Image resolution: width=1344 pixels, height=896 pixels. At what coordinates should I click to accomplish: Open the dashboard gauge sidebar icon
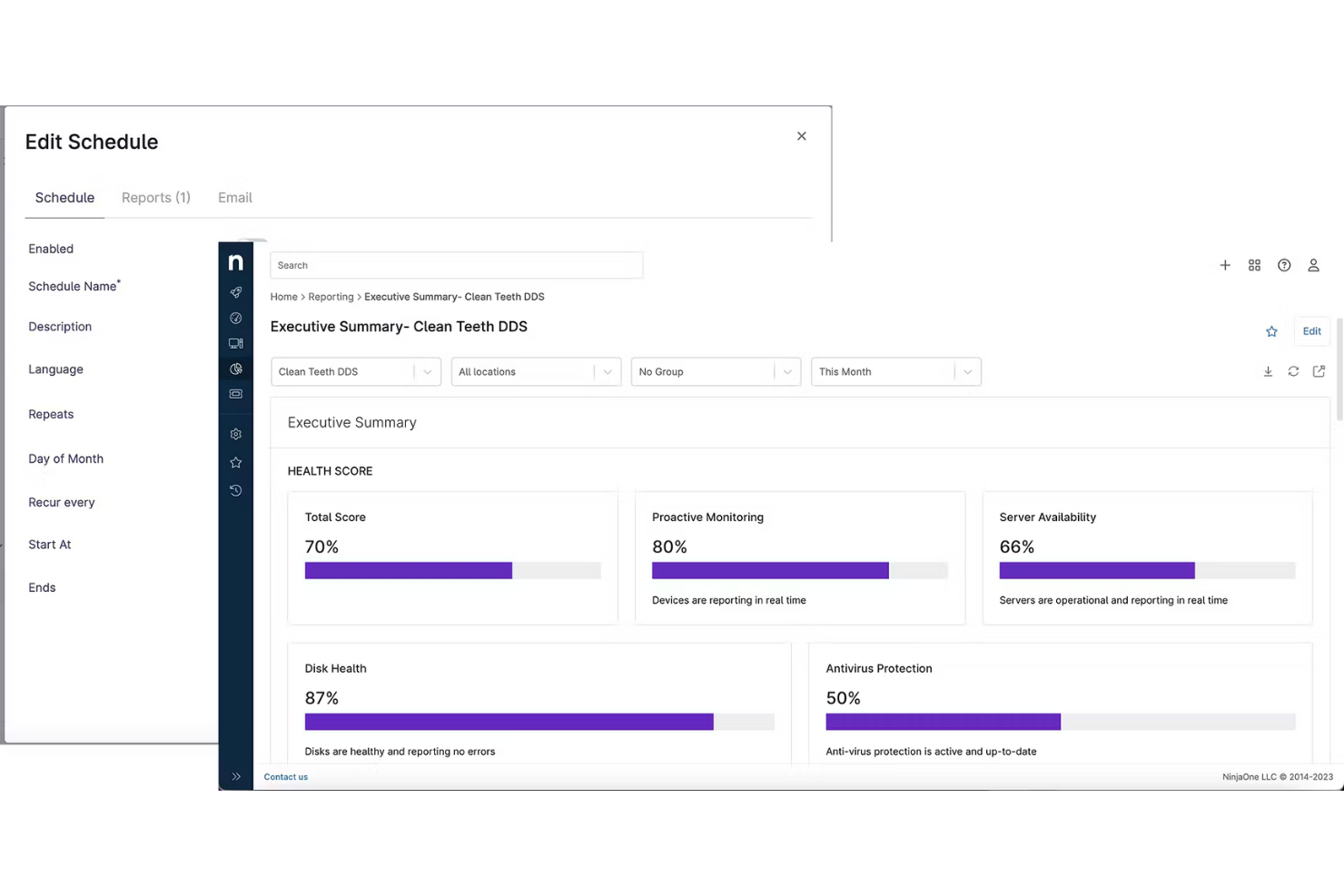[235, 318]
